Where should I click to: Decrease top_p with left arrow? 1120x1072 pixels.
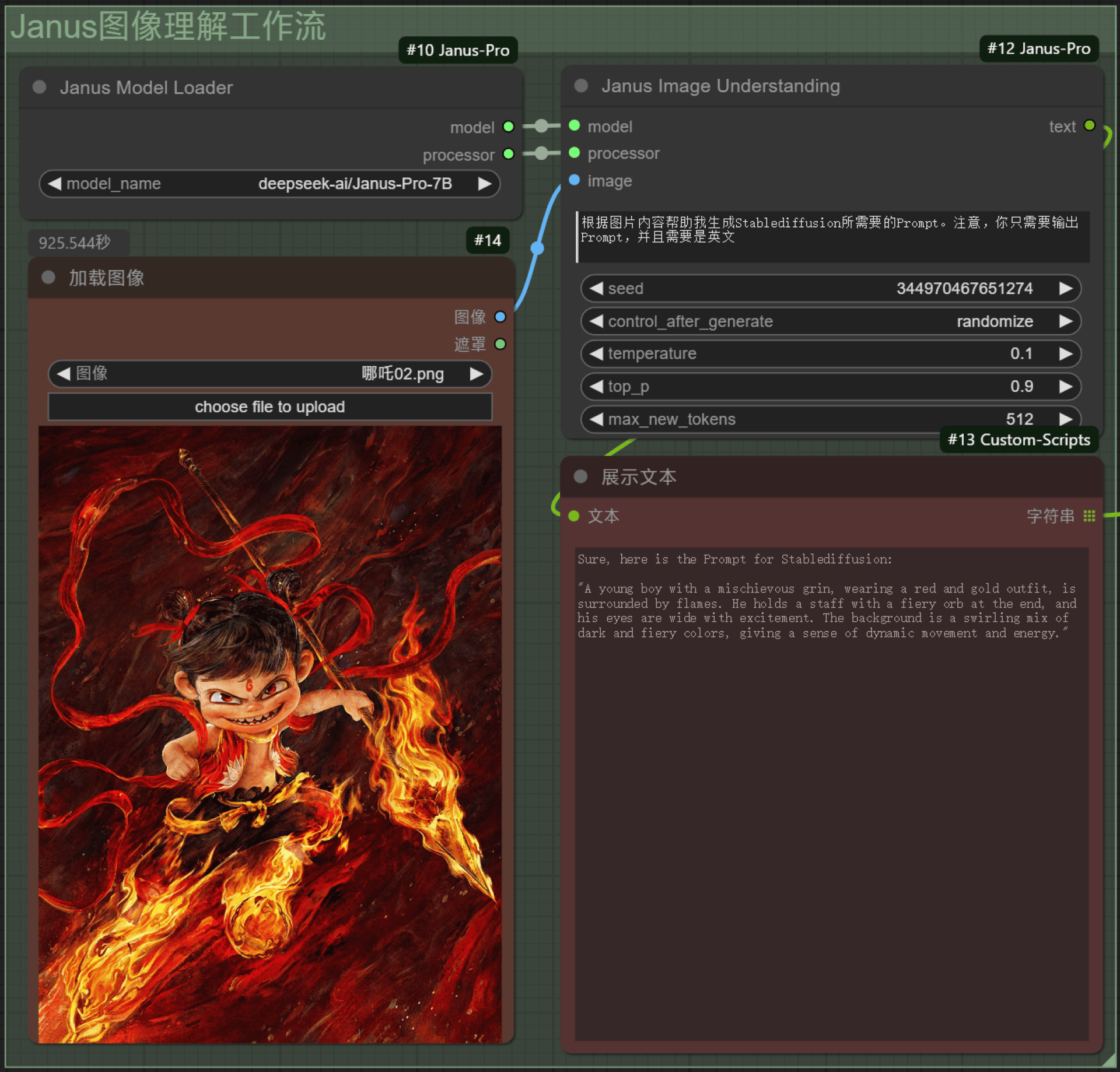point(596,386)
